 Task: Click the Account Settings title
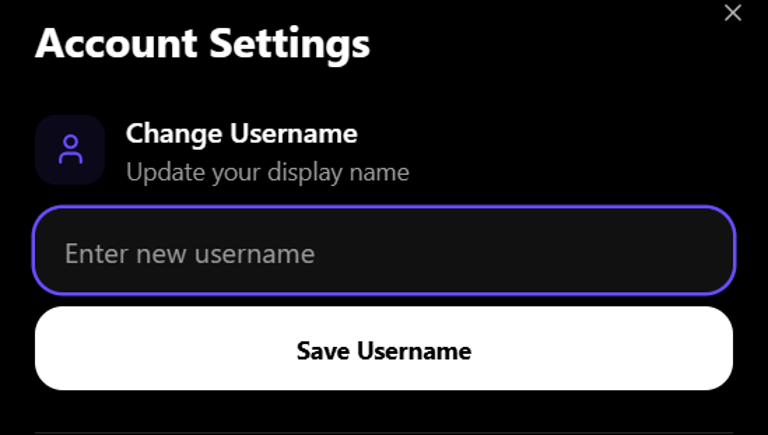pos(202,45)
